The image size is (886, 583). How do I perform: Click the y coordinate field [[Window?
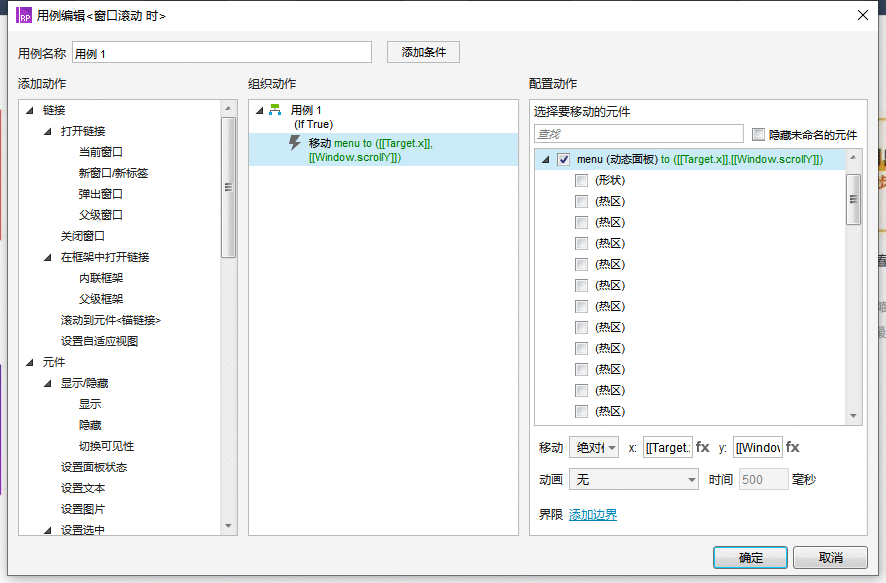[x=758, y=447]
